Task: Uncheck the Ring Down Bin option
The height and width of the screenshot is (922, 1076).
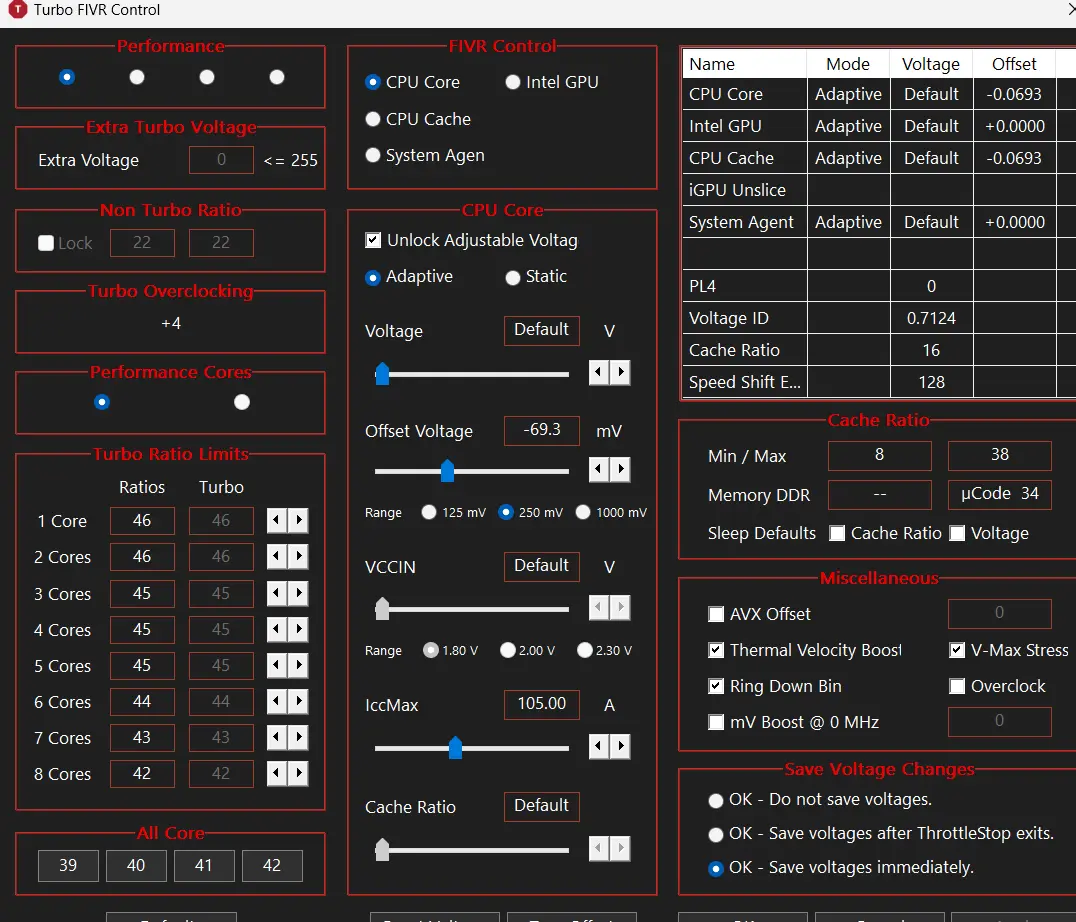Action: point(716,686)
